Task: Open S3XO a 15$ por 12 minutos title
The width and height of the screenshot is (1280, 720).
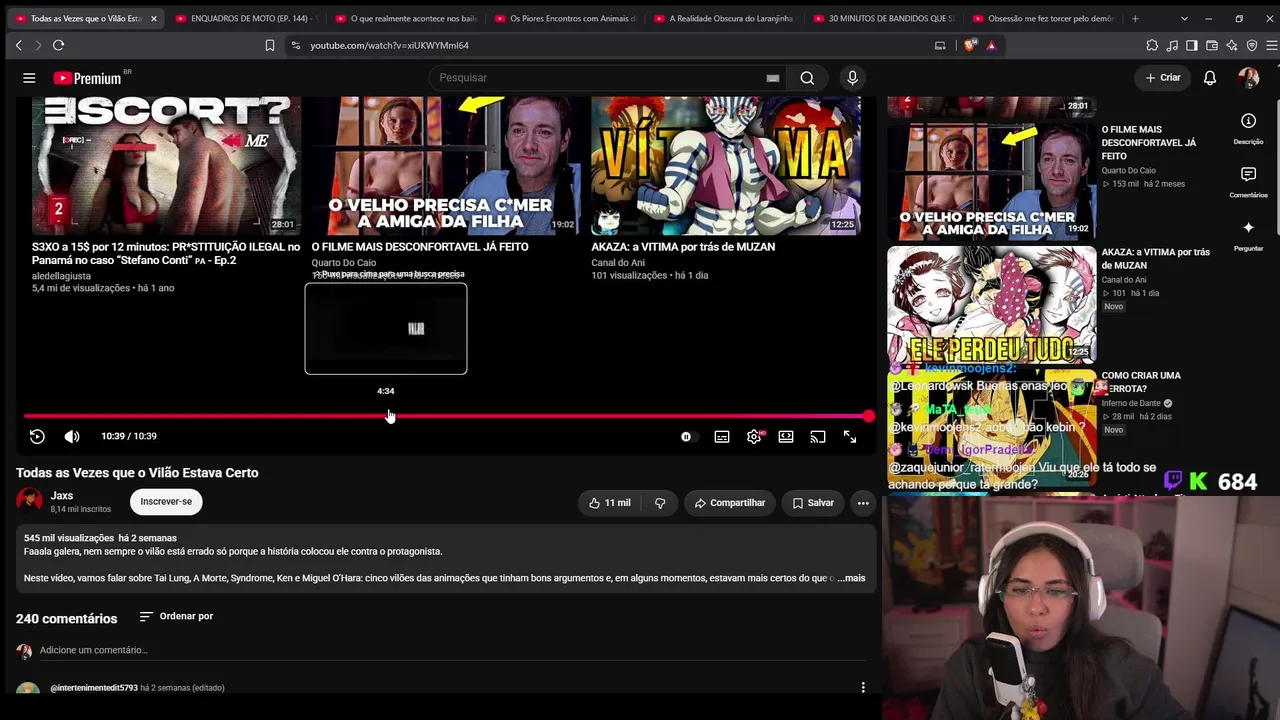Action: click(x=166, y=253)
